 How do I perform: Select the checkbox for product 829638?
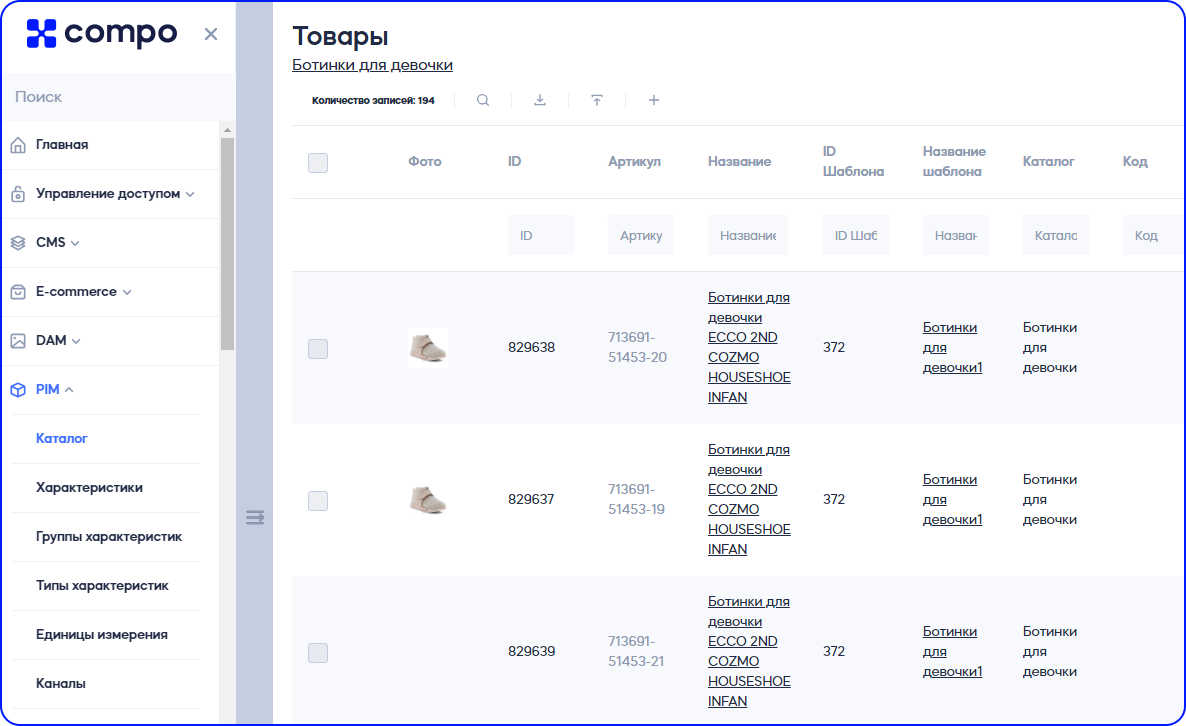[318, 349]
